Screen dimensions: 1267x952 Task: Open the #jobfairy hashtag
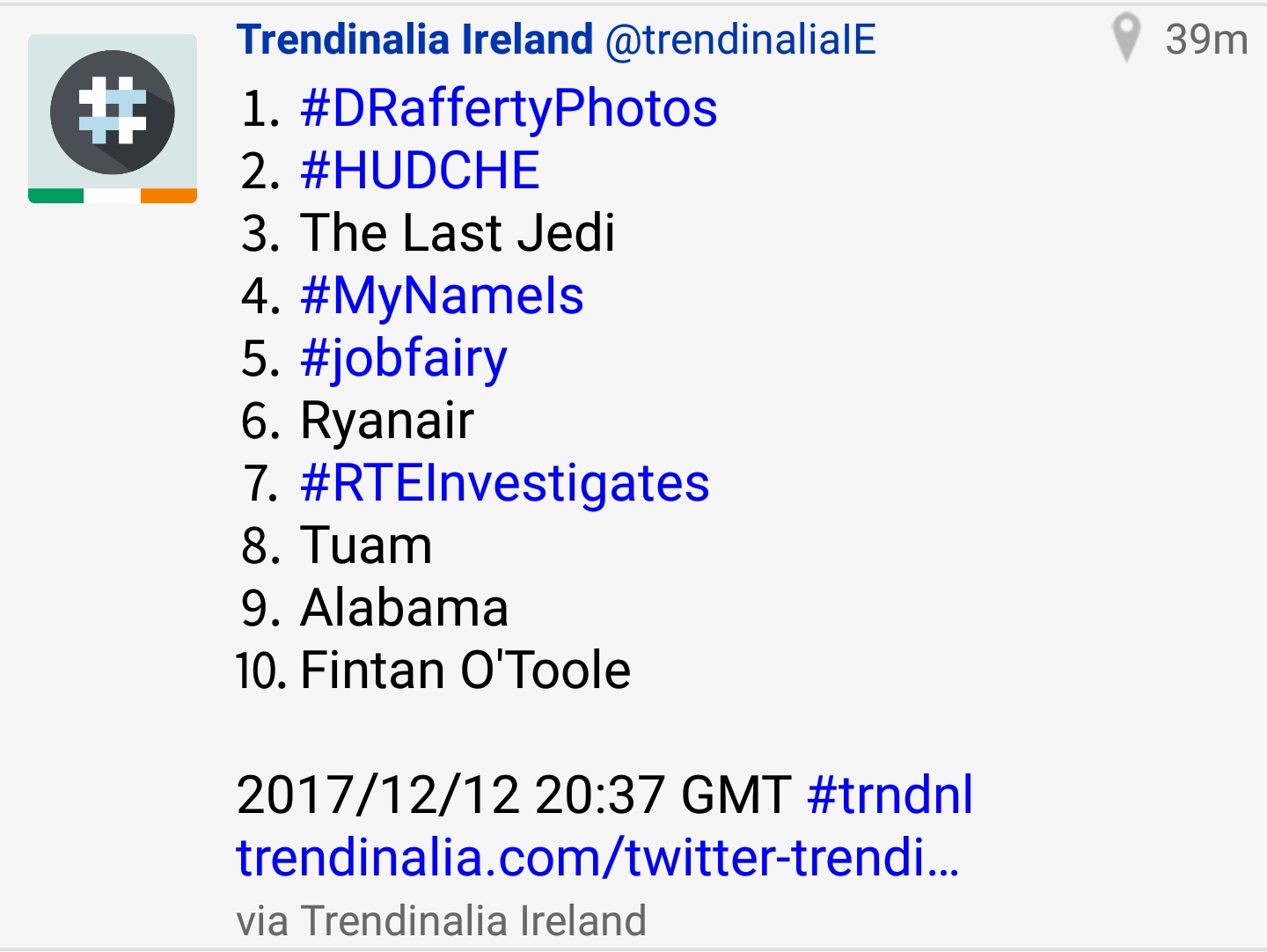click(404, 359)
